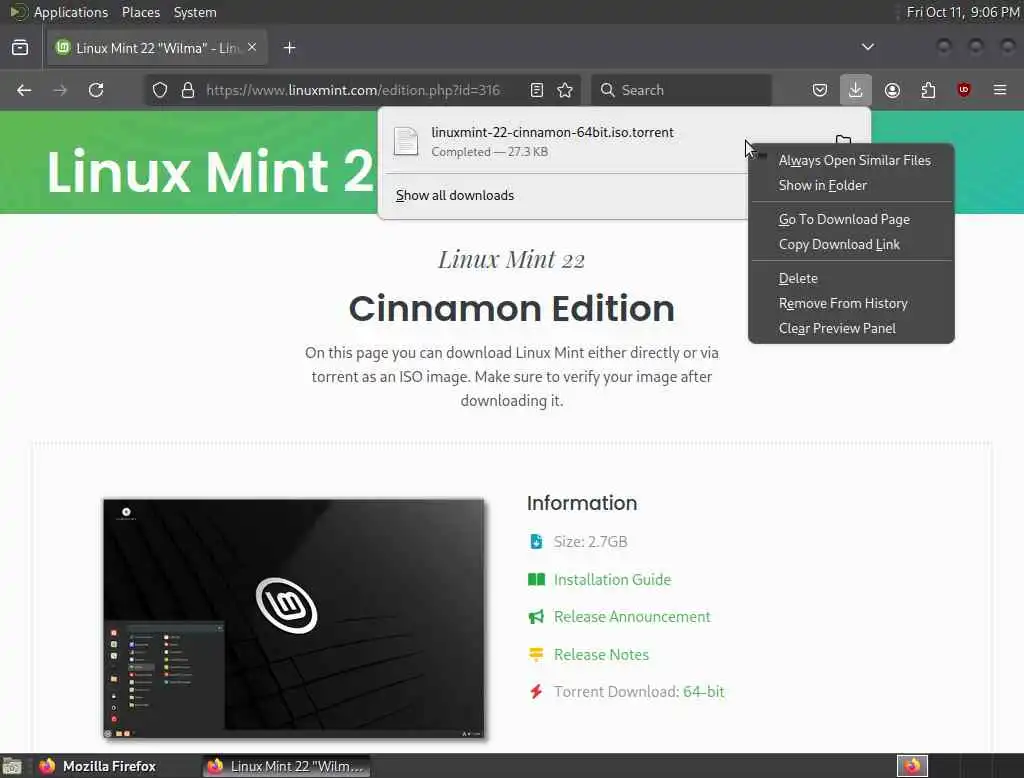
Task: Open the Downloads toolbar button
Action: pyautogui.click(x=856, y=90)
